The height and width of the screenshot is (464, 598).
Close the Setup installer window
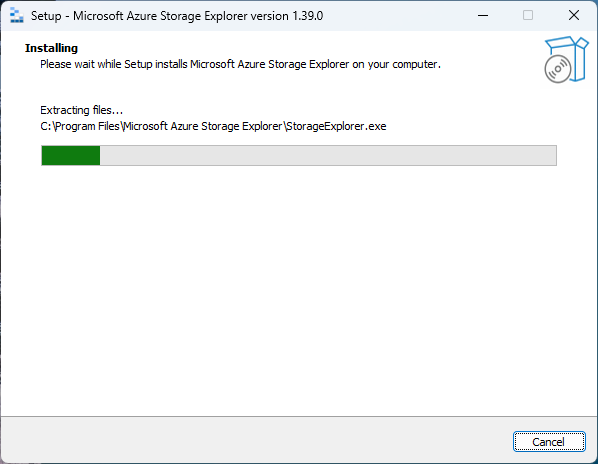(574, 16)
